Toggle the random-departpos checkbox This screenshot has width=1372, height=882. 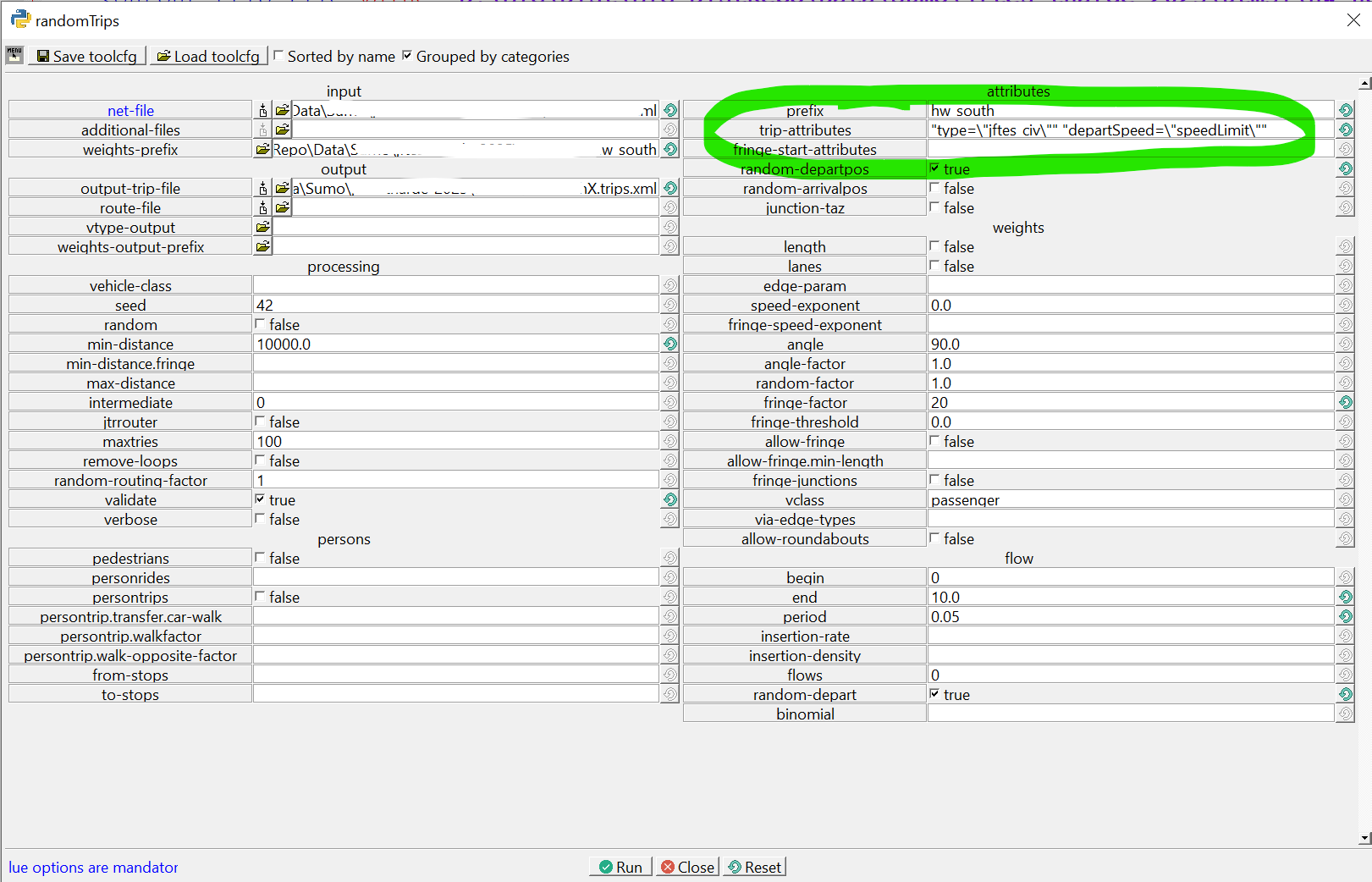click(x=934, y=168)
